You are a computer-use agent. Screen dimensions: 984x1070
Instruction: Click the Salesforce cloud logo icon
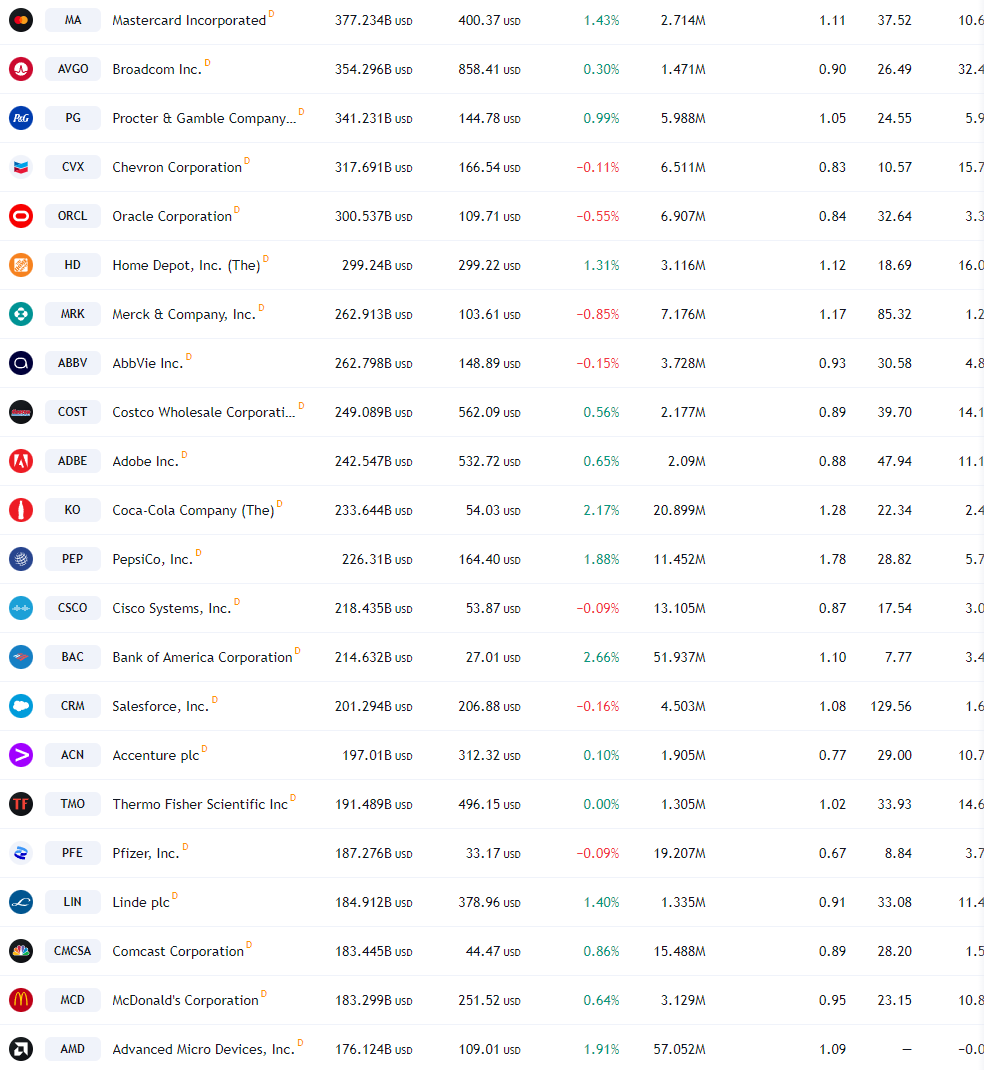(x=21, y=706)
